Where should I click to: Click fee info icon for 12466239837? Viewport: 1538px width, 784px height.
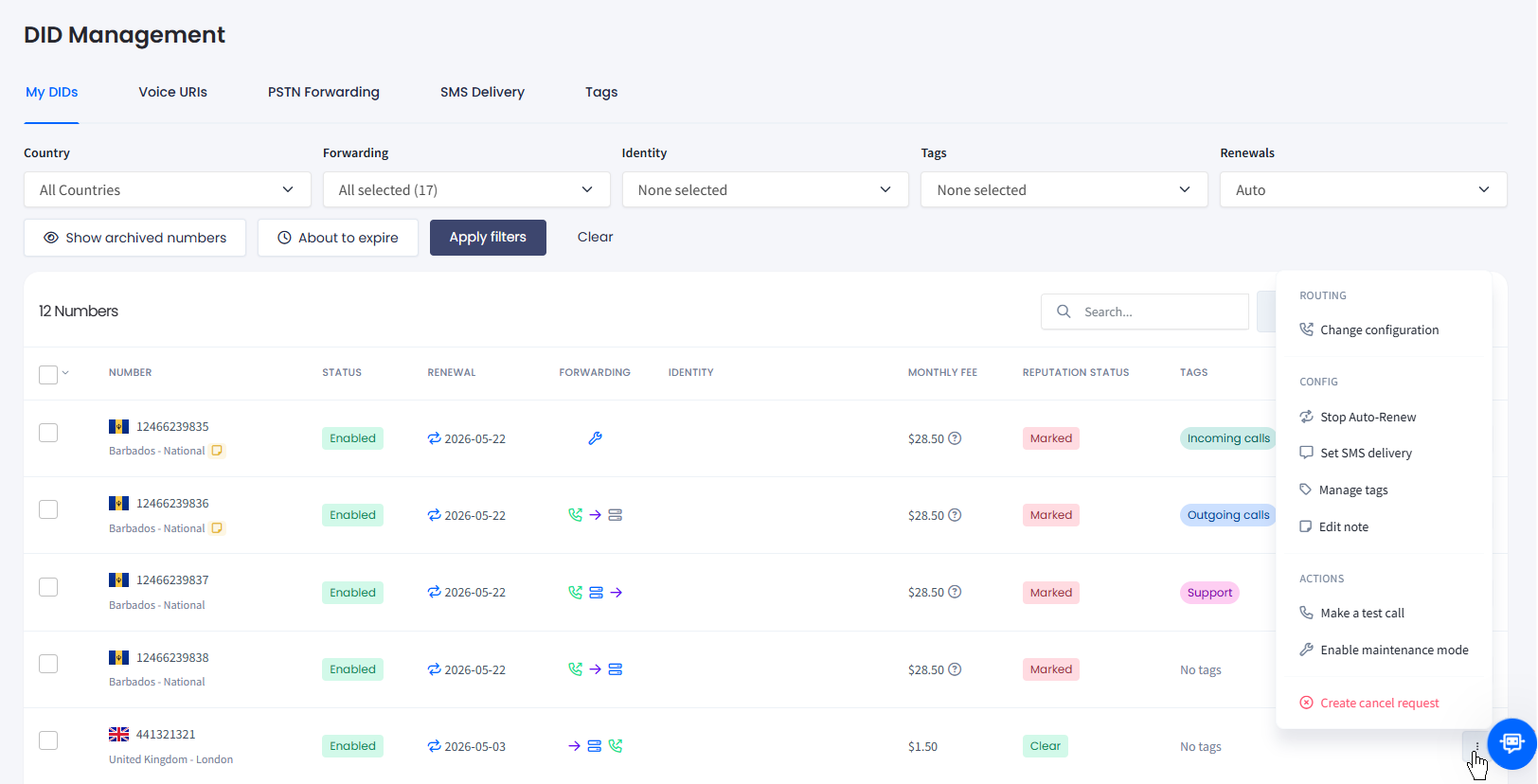pos(955,592)
